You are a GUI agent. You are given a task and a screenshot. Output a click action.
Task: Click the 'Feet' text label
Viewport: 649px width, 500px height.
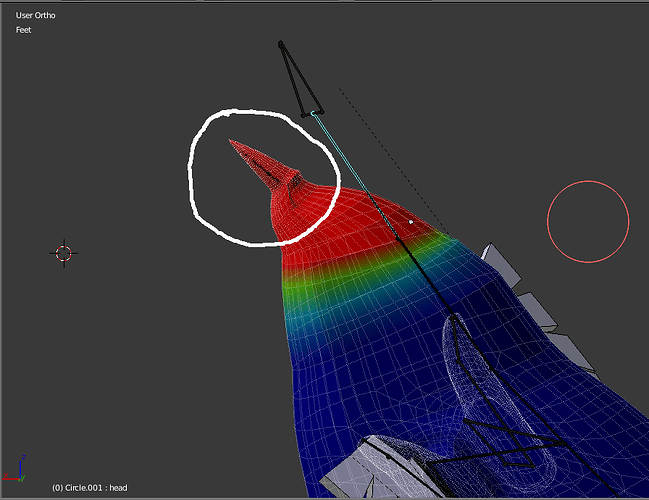click(x=24, y=30)
